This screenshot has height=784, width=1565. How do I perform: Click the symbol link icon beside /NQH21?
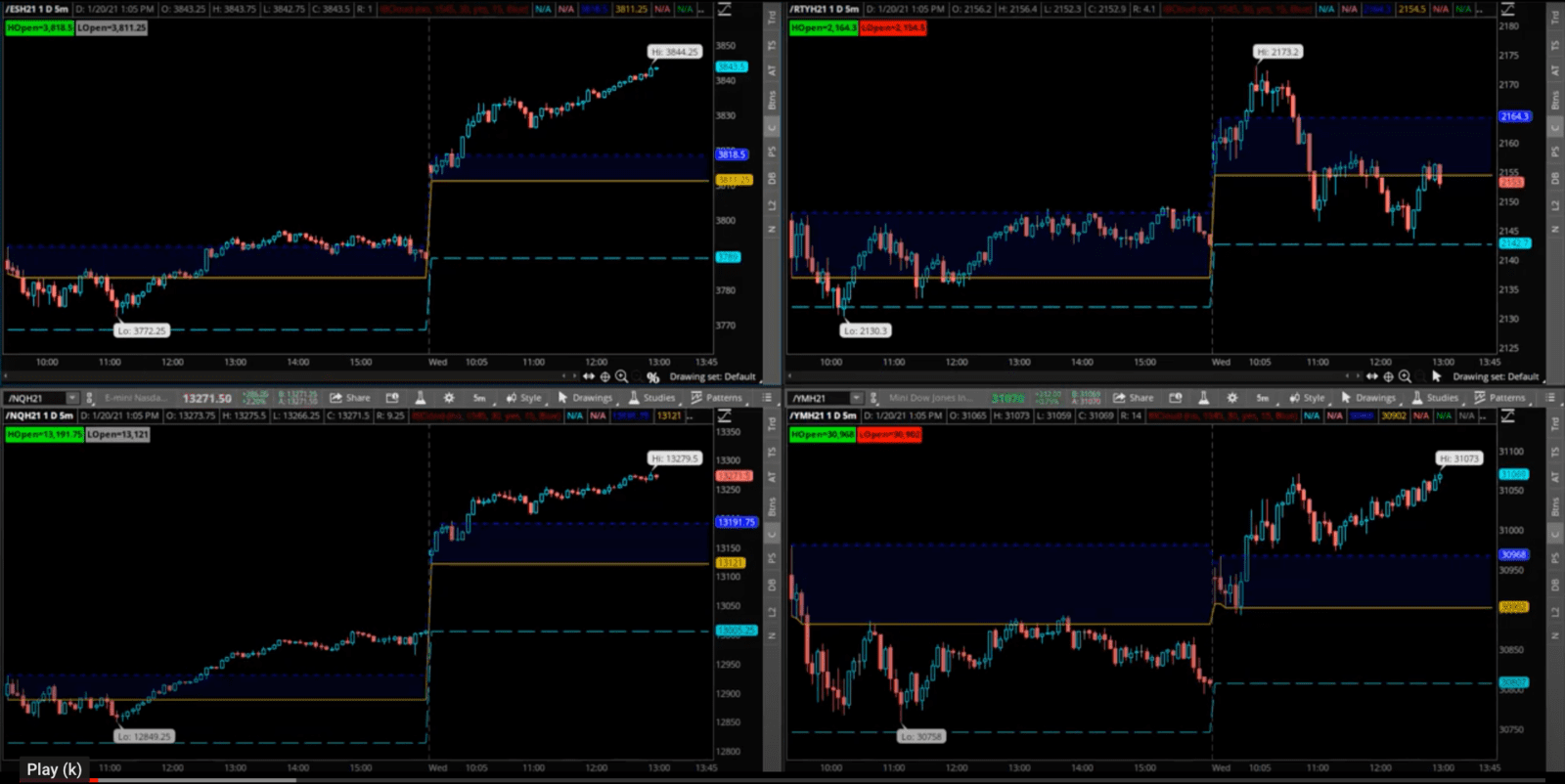tap(90, 398)
